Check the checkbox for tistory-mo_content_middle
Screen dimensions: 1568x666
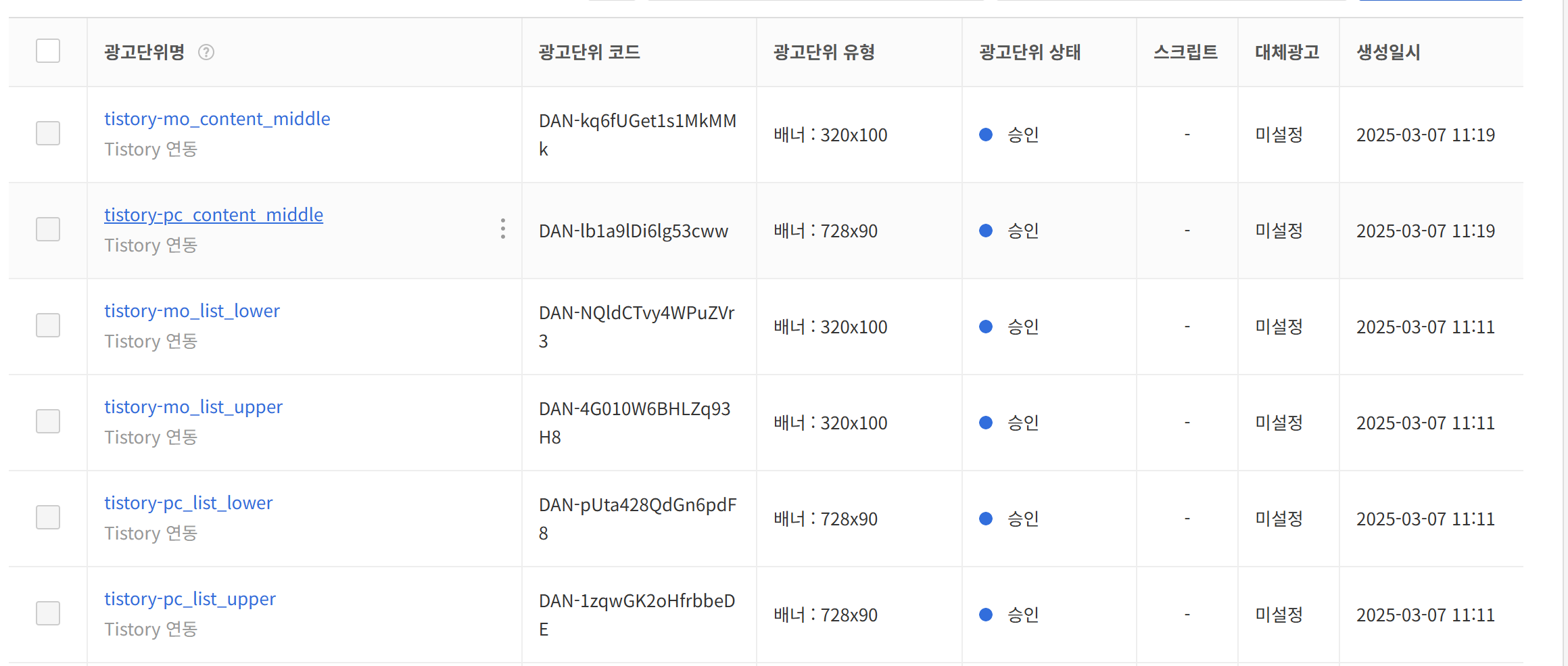point(47,133)
